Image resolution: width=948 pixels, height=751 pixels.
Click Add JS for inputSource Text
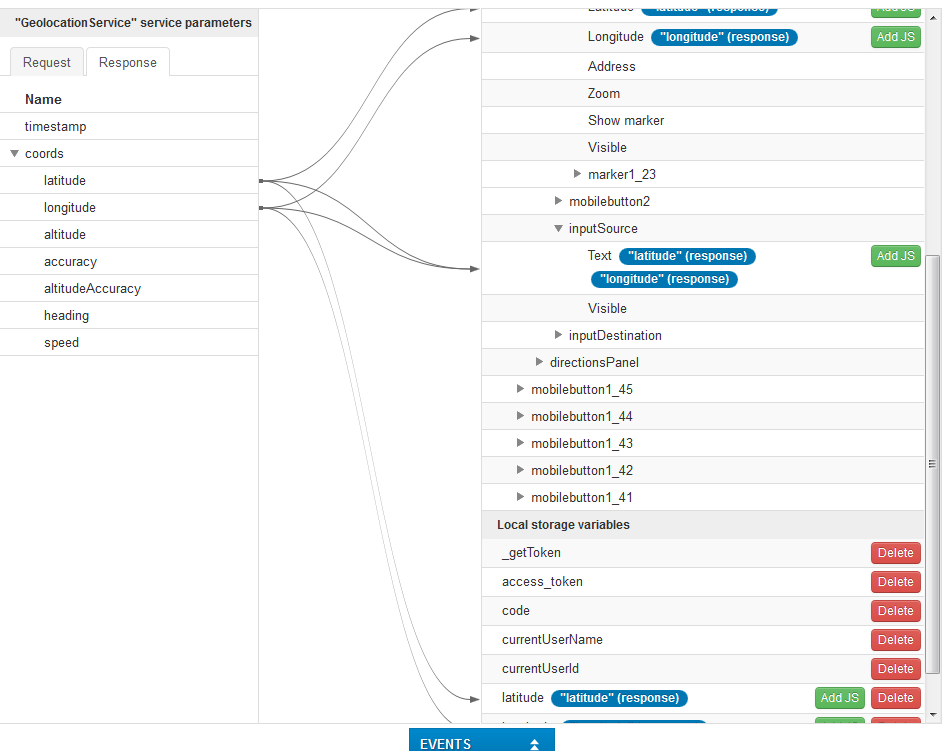tap(895, 256)
